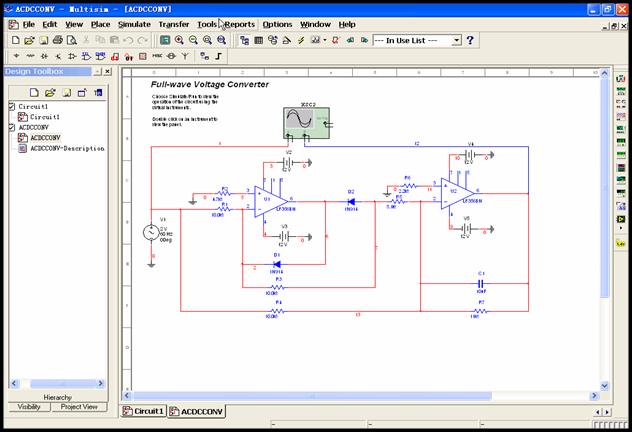Select Circuit1 page under Circuit1 design

tap(44, 117)
